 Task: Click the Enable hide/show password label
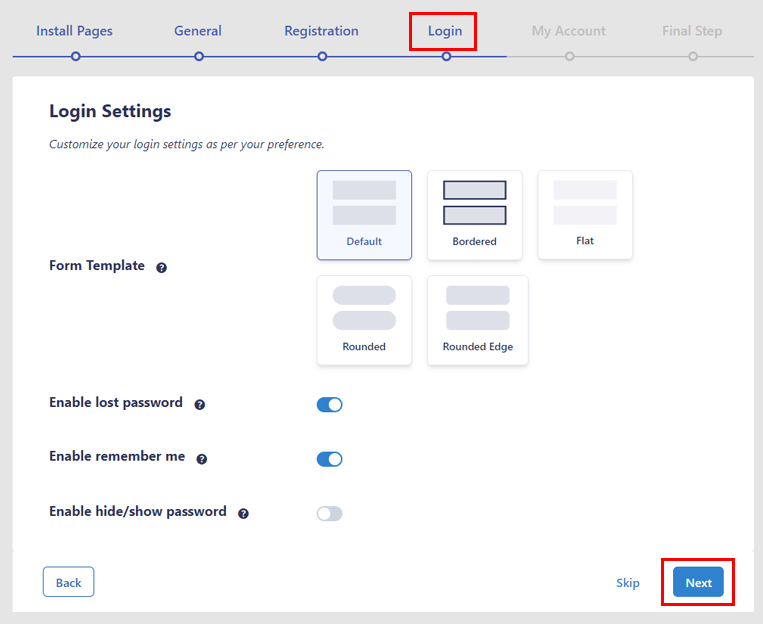pos(138,512)
